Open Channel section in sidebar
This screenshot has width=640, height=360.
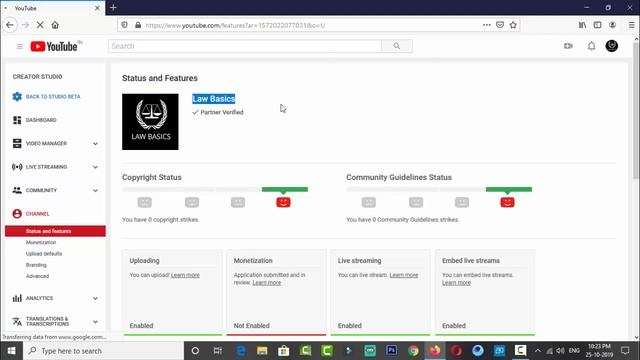(x=38, y=214)
